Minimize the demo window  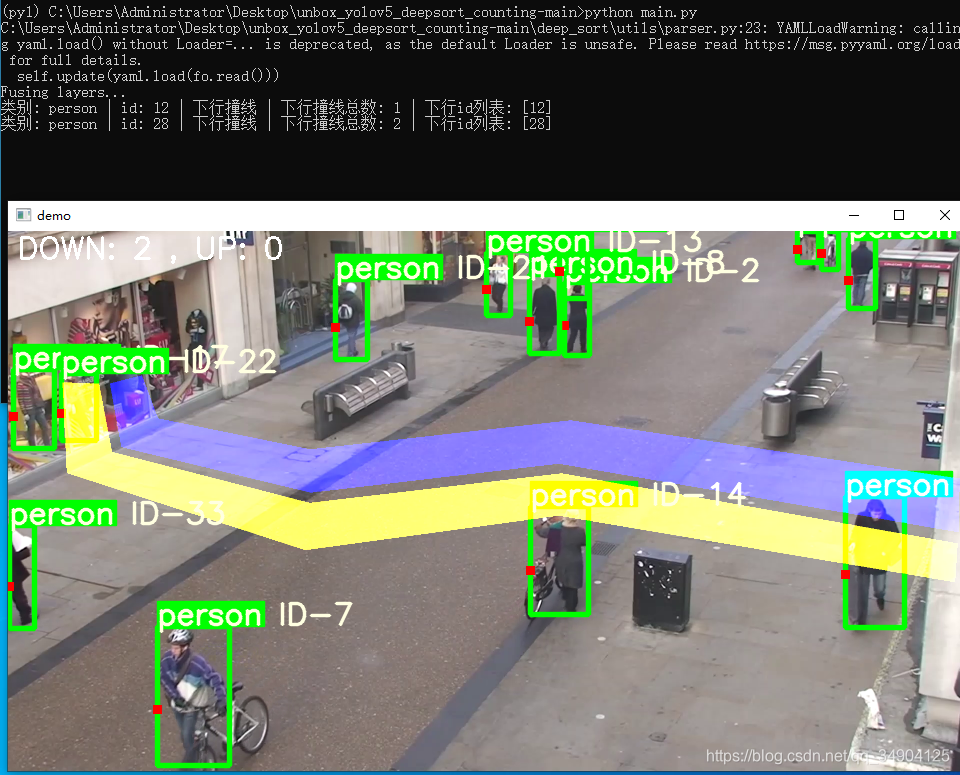pos(854,215)
